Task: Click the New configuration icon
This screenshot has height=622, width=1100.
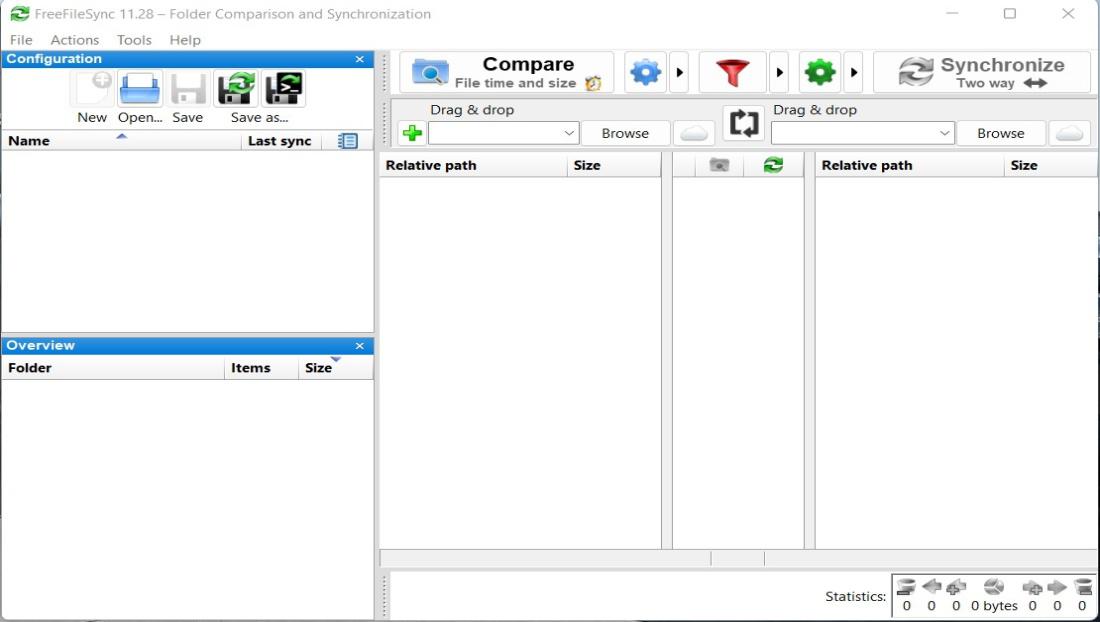Action: point(92,88)
